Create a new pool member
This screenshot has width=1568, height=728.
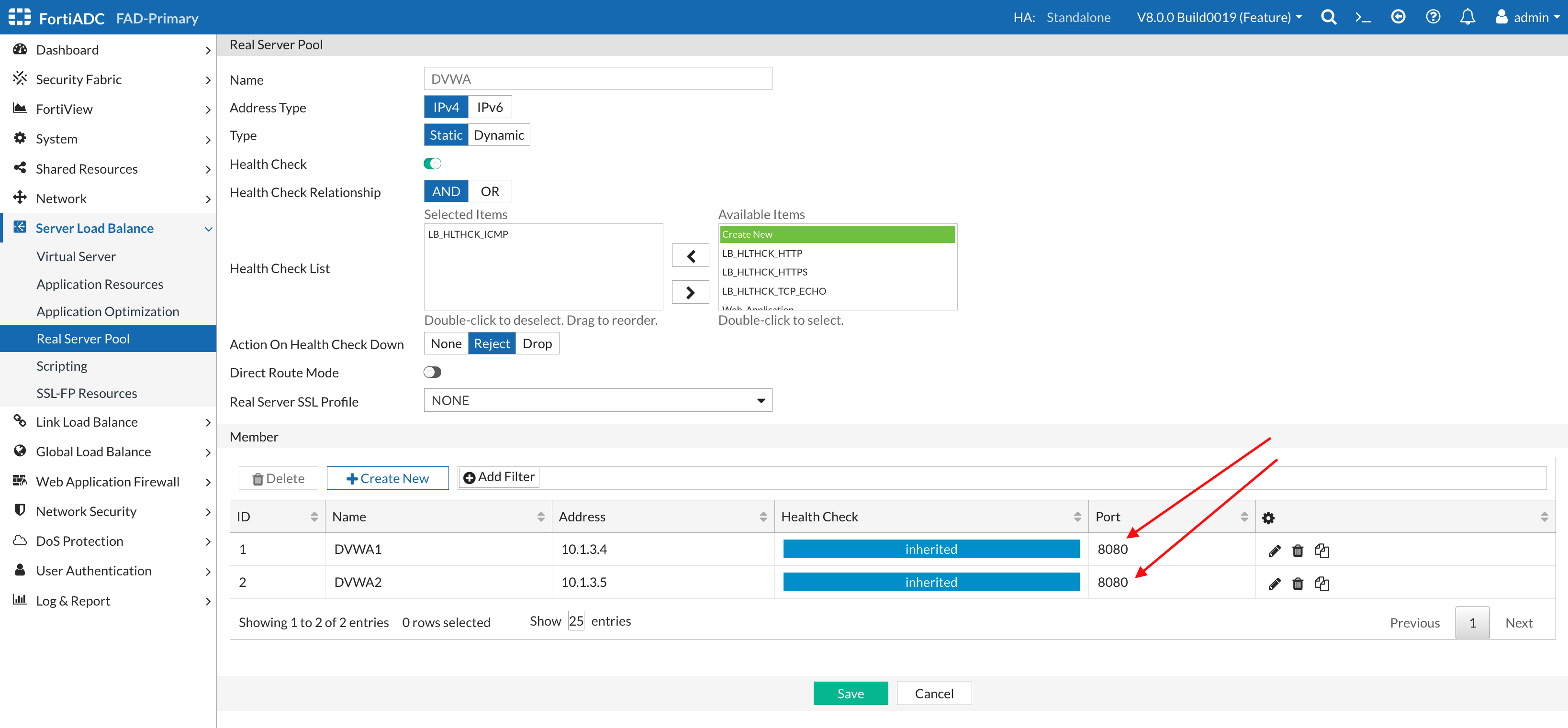388,478
